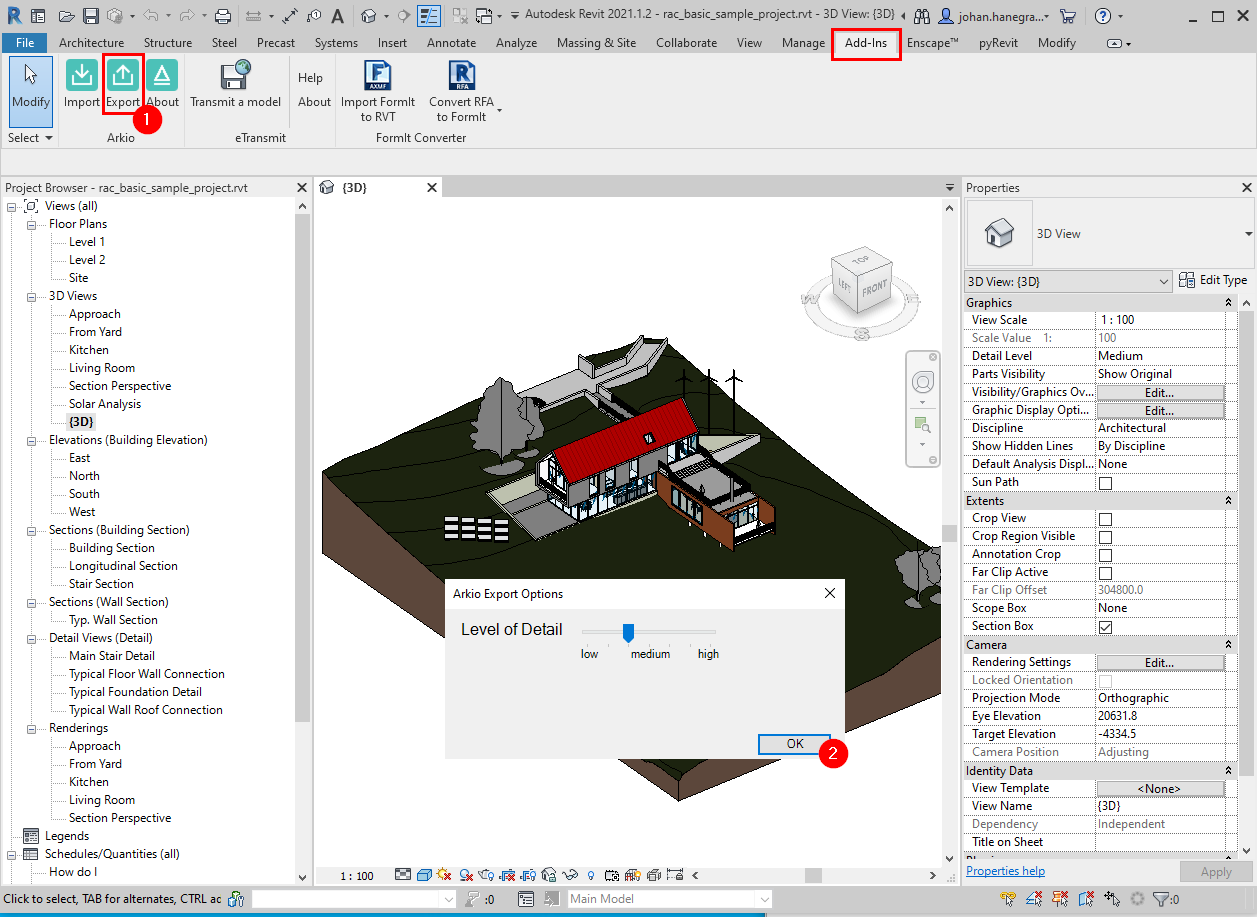Close the Arkio Export Options dialog
This screenshot has height=917, width=1257.
pyautogui.click(x=829, y=593)
